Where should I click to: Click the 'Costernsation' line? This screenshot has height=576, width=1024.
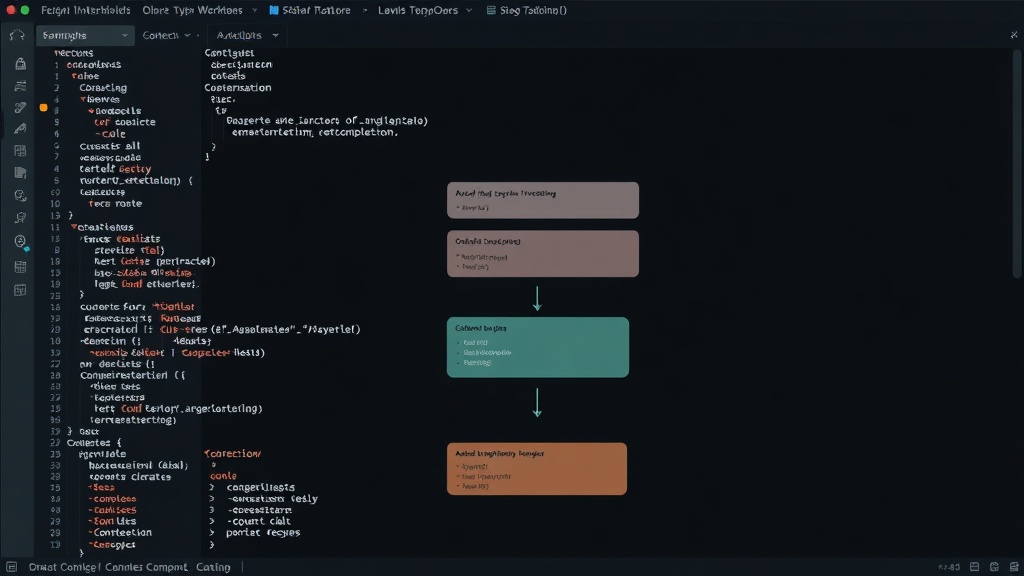[238, 88]
